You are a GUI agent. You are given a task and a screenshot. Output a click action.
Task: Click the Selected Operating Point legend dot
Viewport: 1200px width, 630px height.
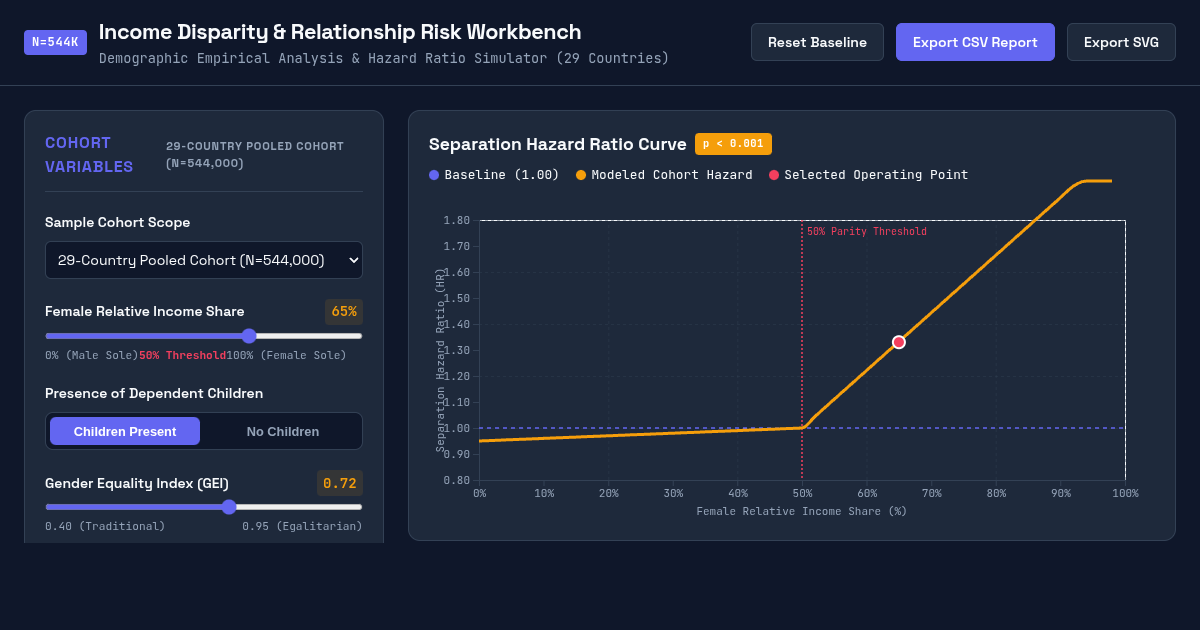tap(774, 175)
